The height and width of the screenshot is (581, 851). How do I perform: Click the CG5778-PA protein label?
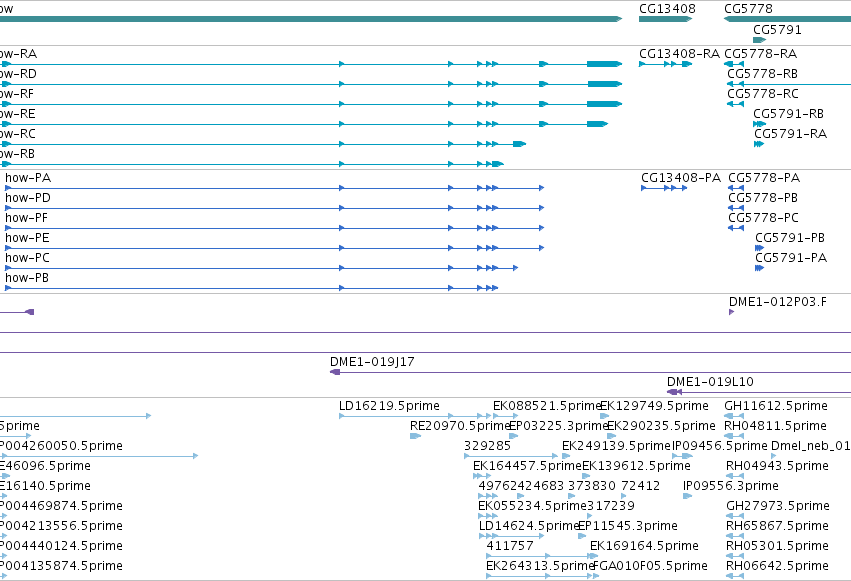click(x=764, y=178)
